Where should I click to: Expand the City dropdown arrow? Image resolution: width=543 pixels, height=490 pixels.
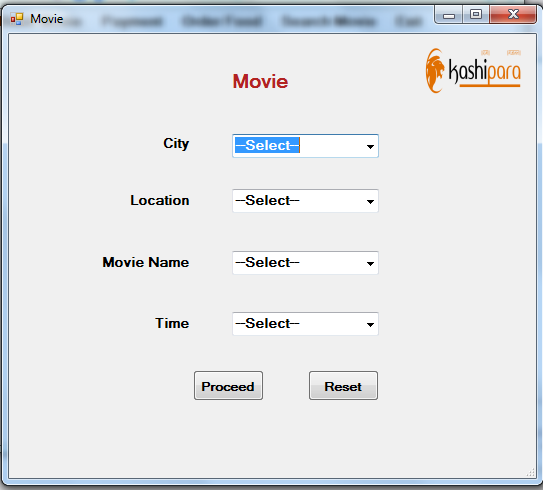tap(370, 146)
